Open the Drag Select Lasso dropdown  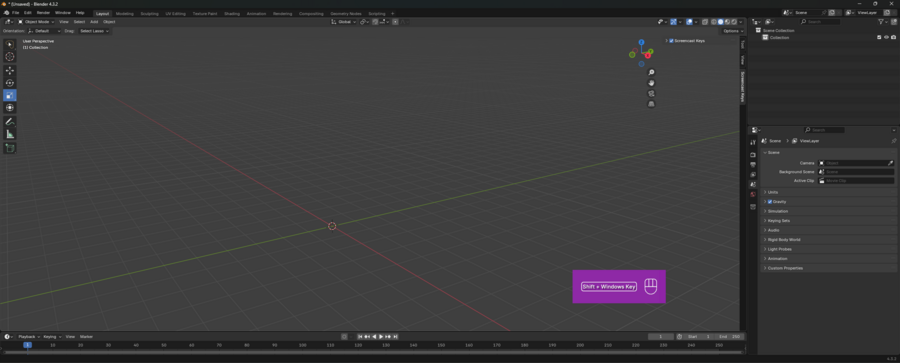[x=94, y=31]
